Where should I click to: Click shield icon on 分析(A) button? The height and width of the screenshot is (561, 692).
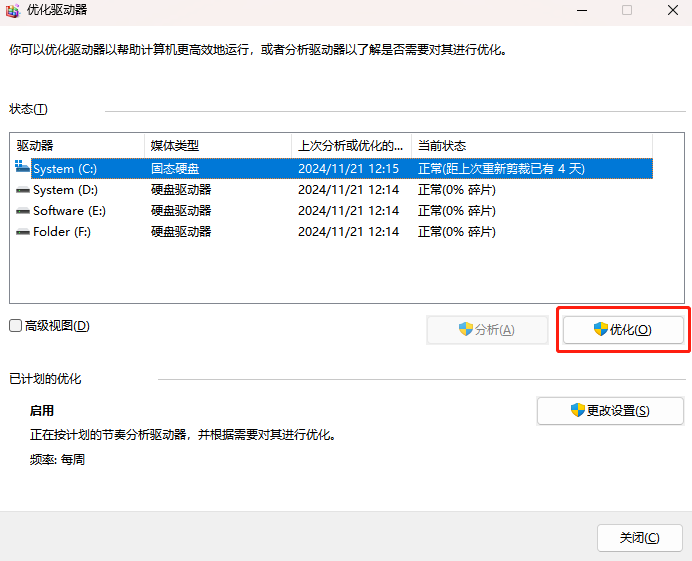click(x=466, y=329)
